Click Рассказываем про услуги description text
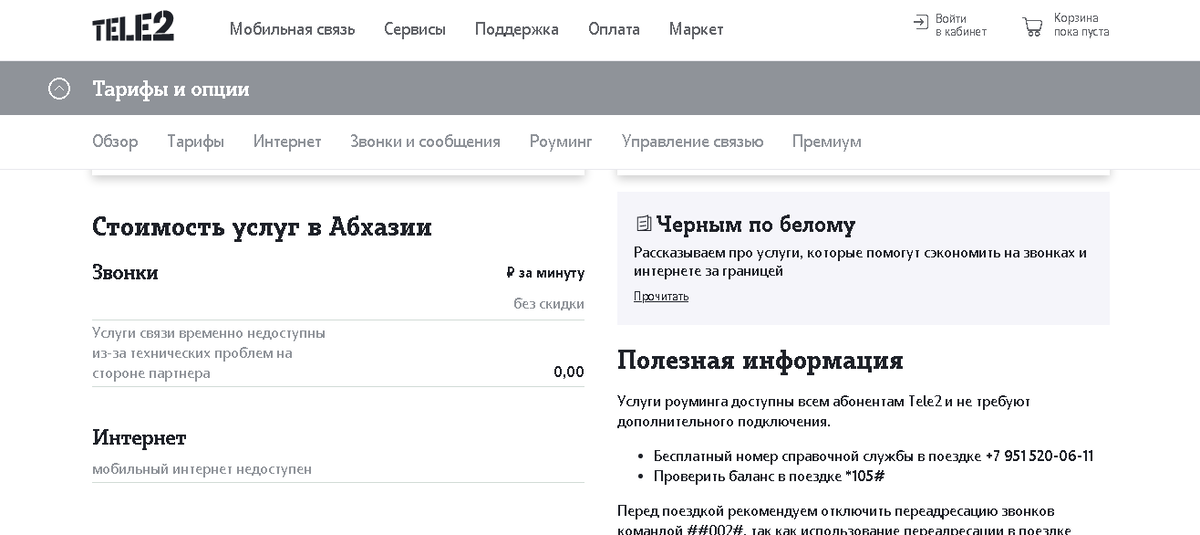The height and width of the screenshot is (535, 1200). (860, 262)
